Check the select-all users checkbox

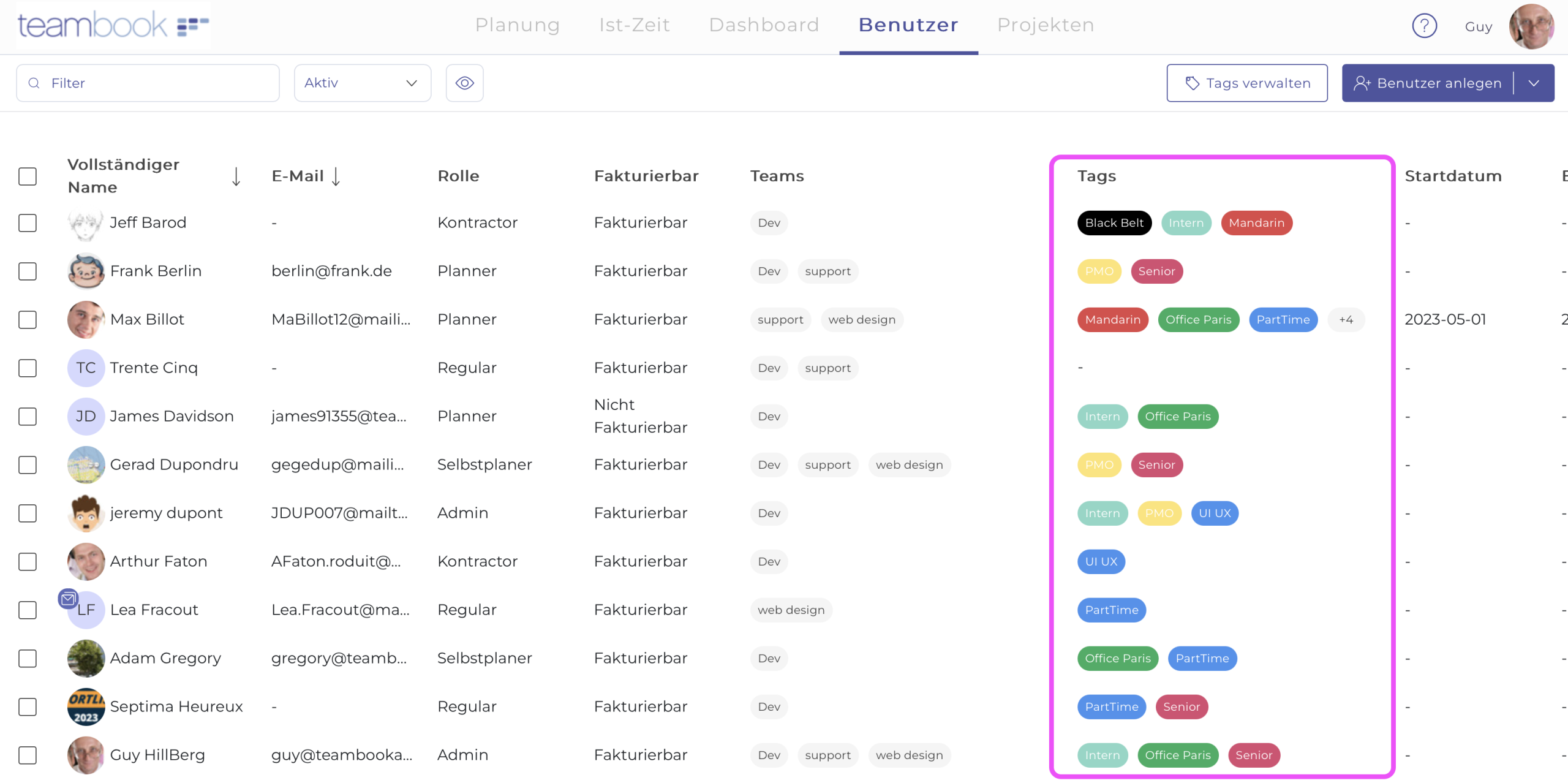[28, 176]
